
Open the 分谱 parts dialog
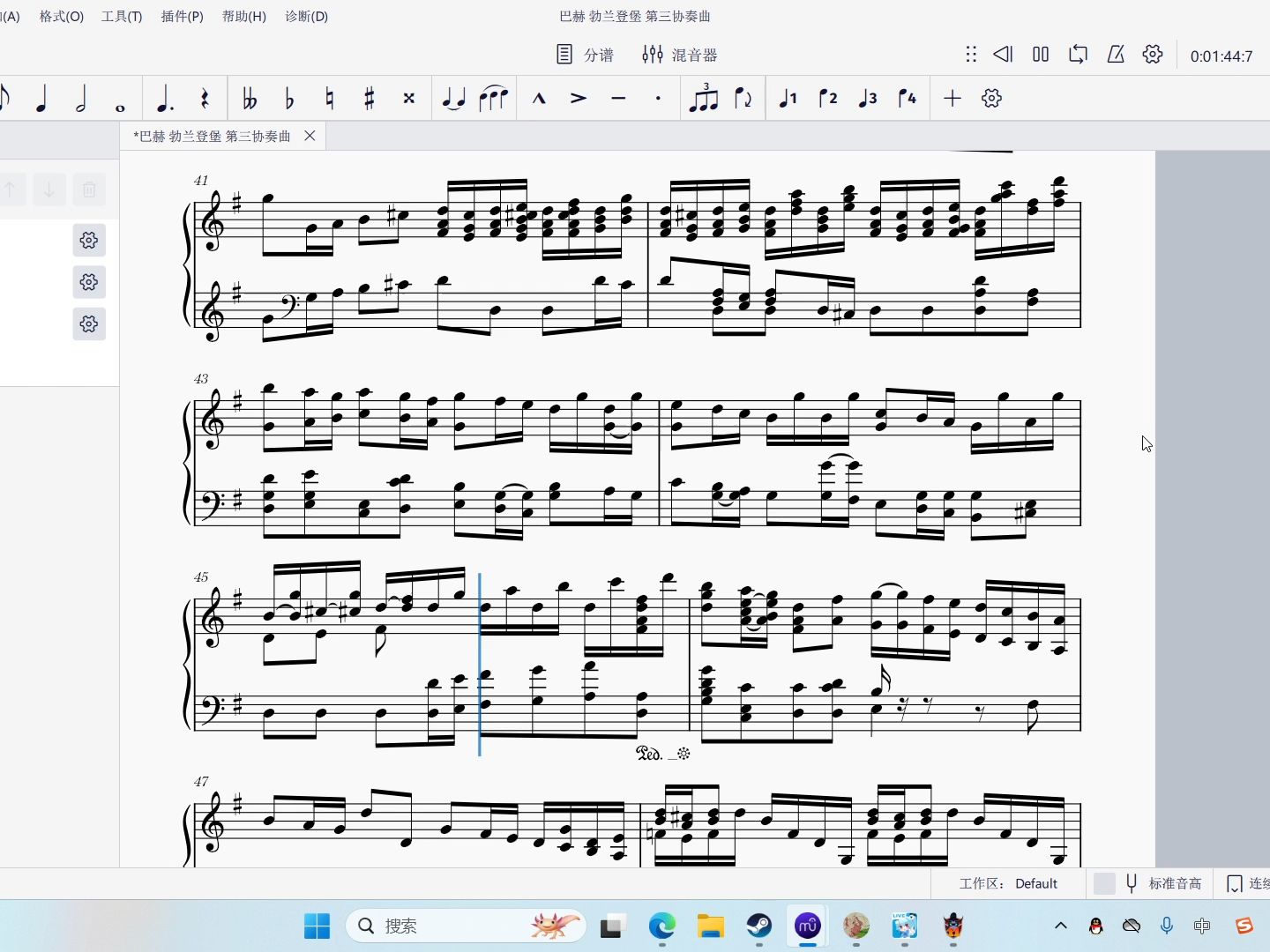(x=585, y=55)
